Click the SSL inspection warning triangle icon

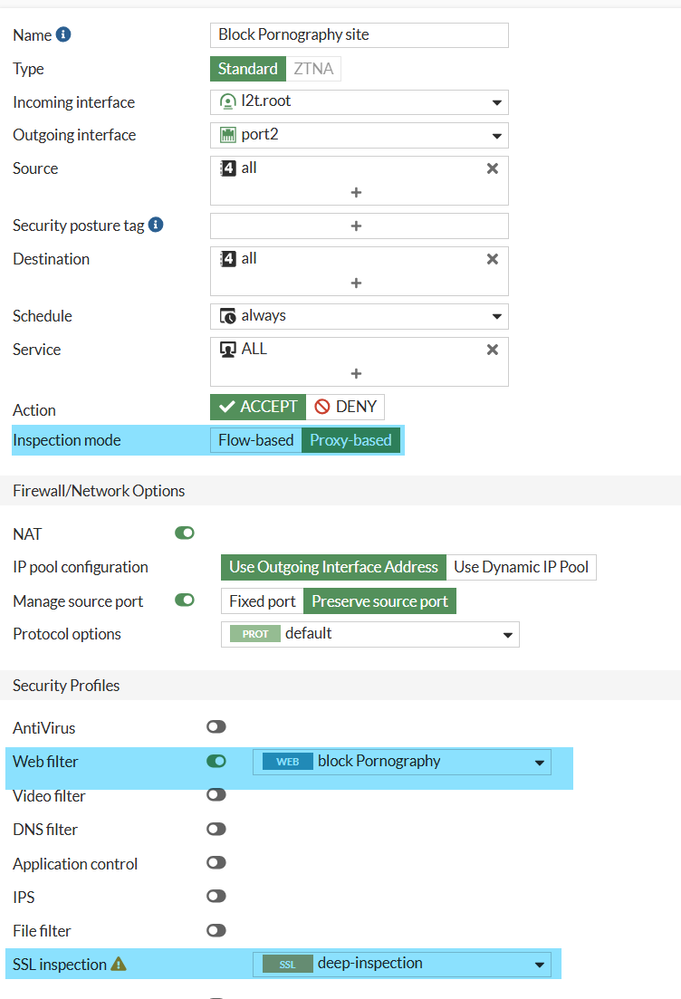[119, 965]
